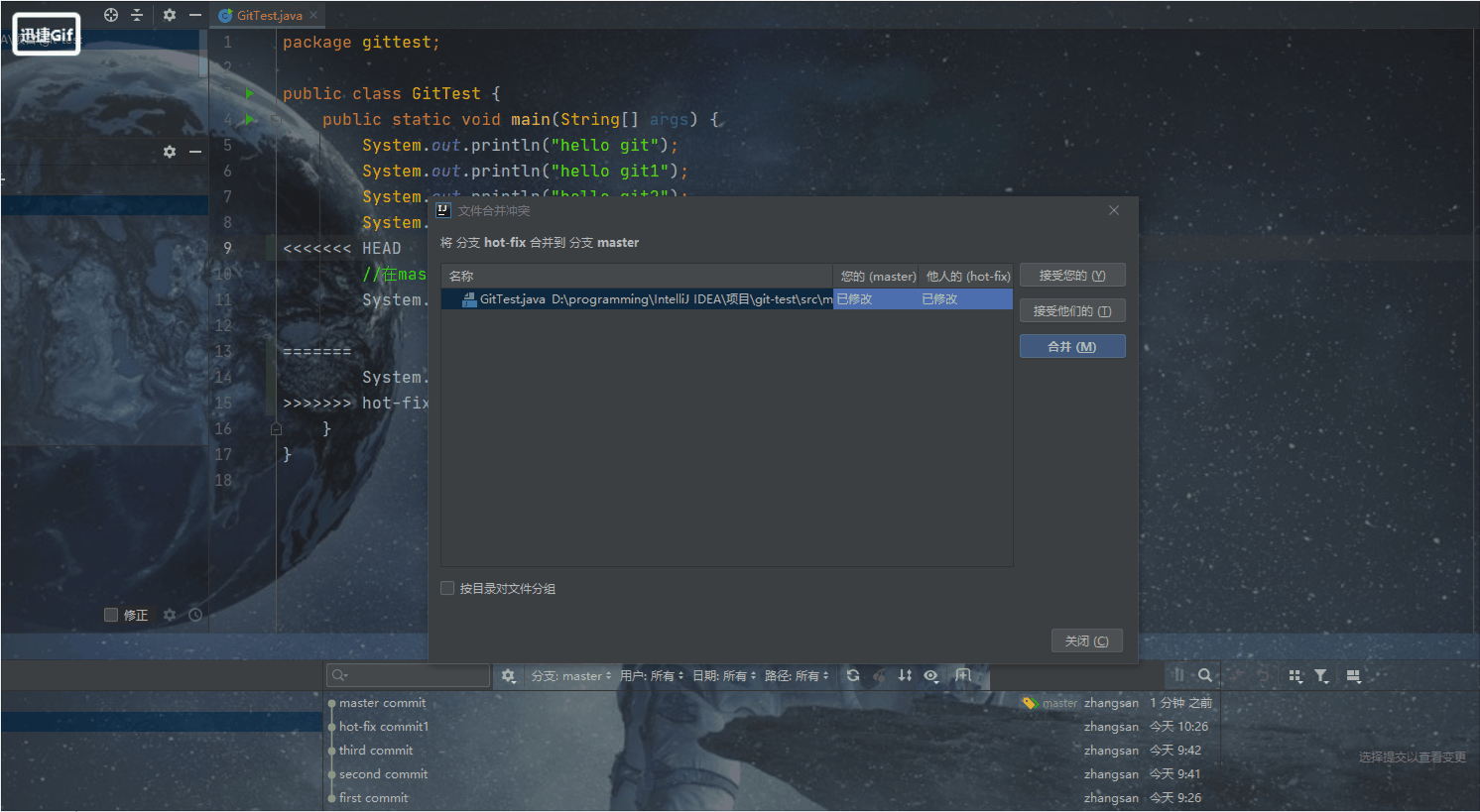Click the find magnifier icon in log toolbar
Screen dimensions: 1480x812
tap(1205, 675)
